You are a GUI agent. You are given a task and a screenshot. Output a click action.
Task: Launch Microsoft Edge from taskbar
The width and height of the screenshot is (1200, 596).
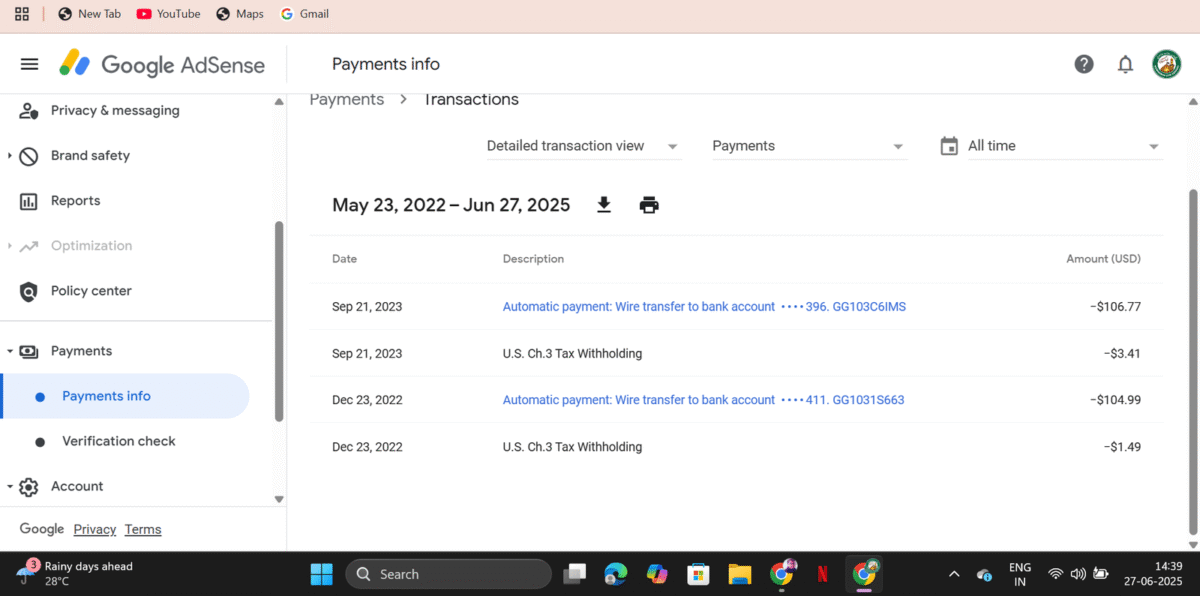(615, 574)
